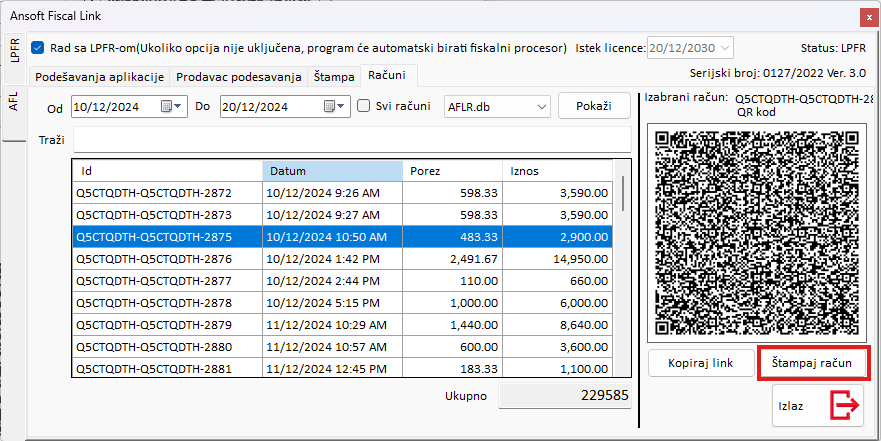Select invoice row Q5CTQDTH-Q5CTQDTH-2879
This screenshot has height=441, width=881.
343,325
